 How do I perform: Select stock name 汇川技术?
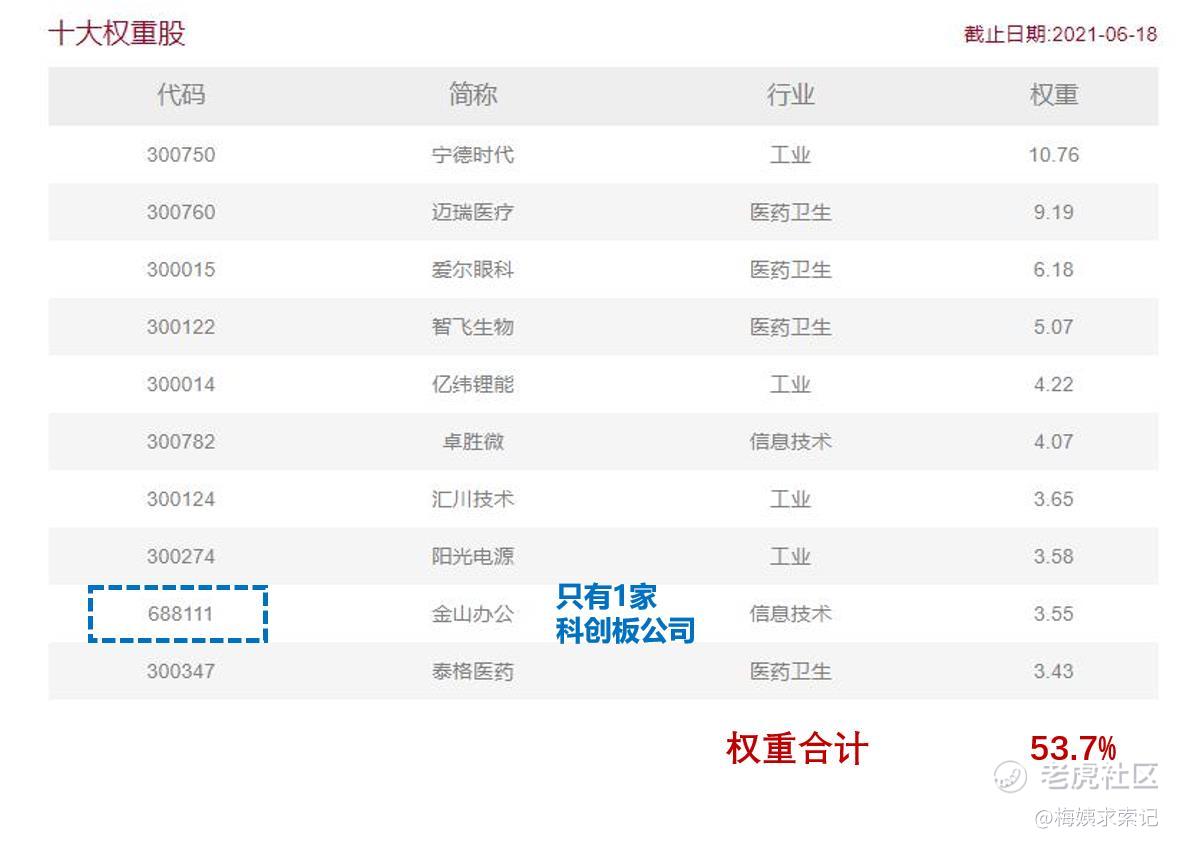tap(473, 499)
